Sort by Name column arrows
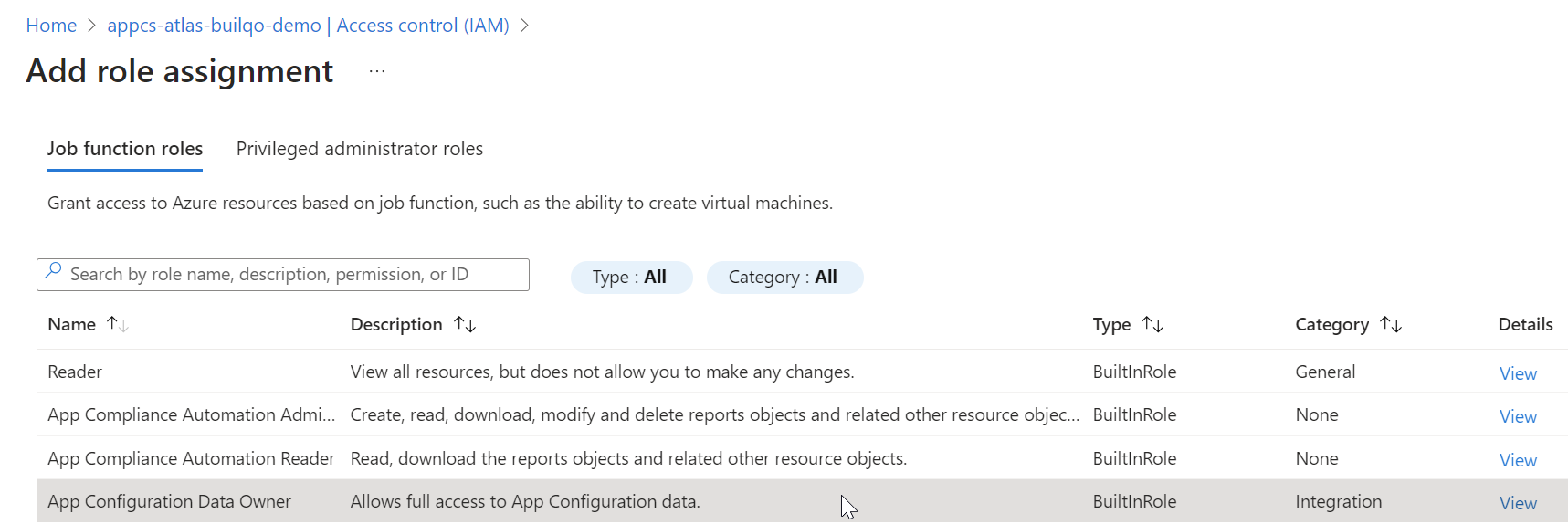Screen dimensions: 1568x524 118,324
